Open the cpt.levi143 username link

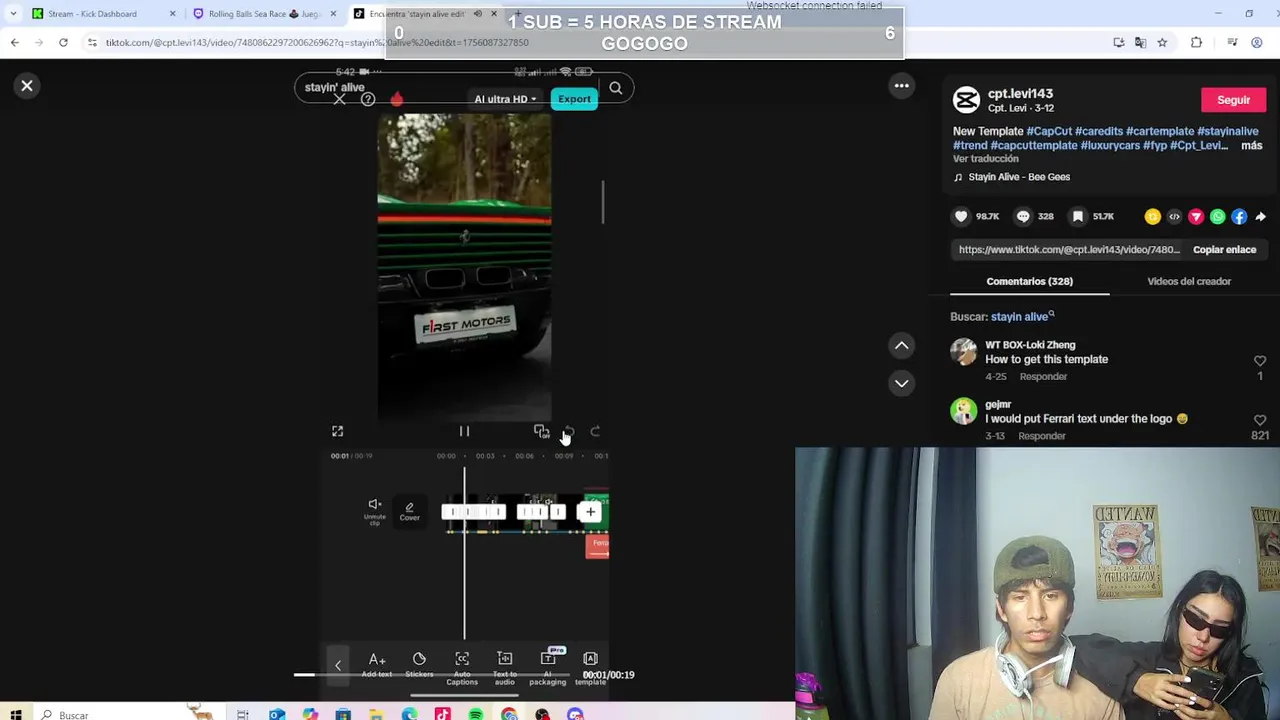click(1020, 93)
